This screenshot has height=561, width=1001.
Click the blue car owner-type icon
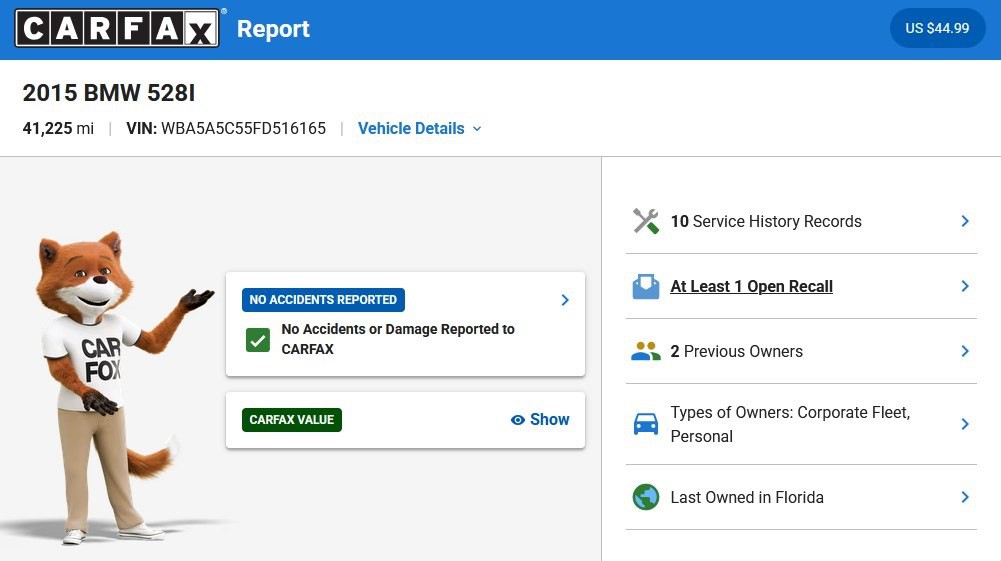(645, 424)
